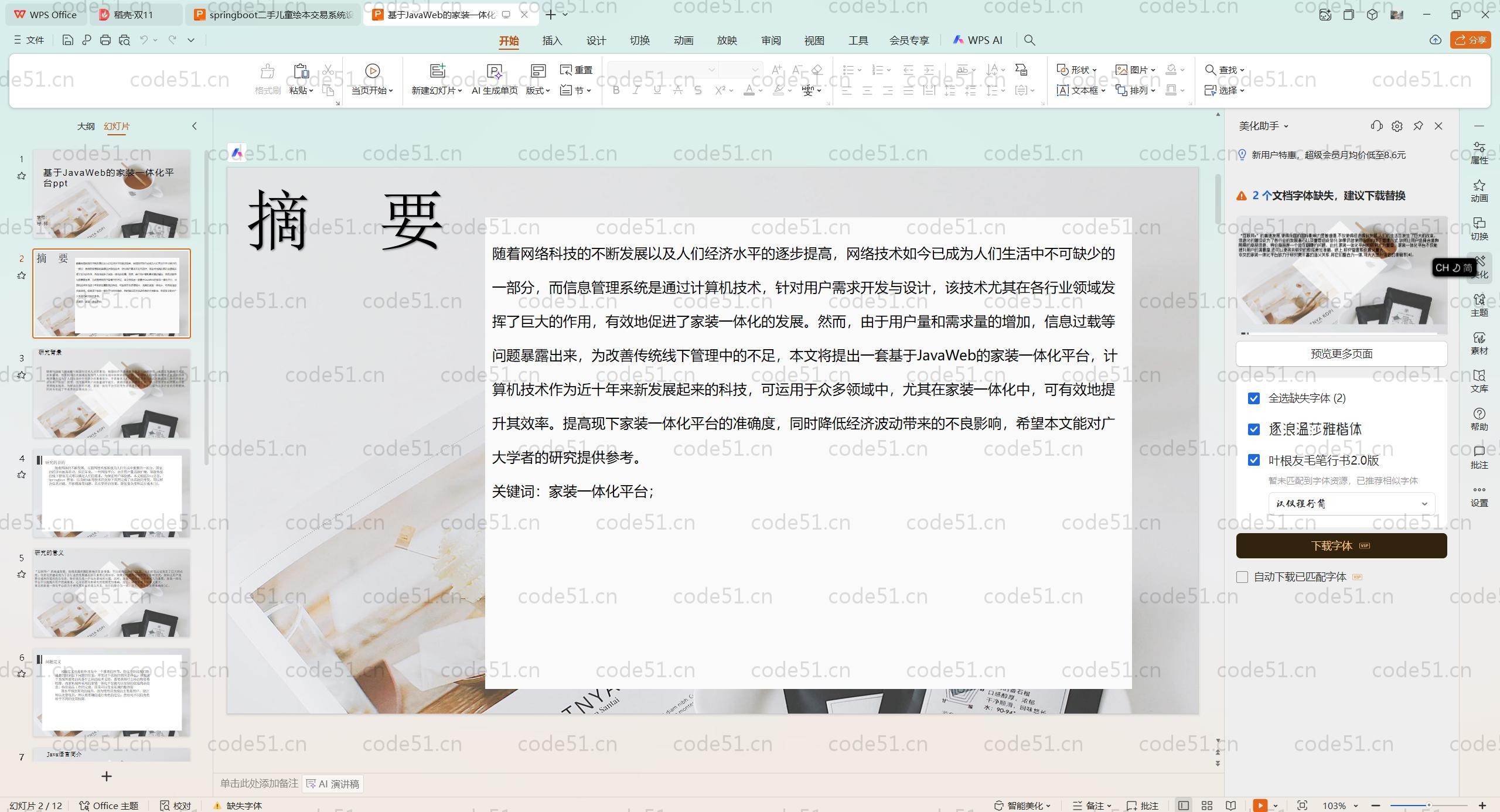Pin the 美化助手 panel
The width and height of the screenshot is (1500, 812).
[x=1418, y=126]
